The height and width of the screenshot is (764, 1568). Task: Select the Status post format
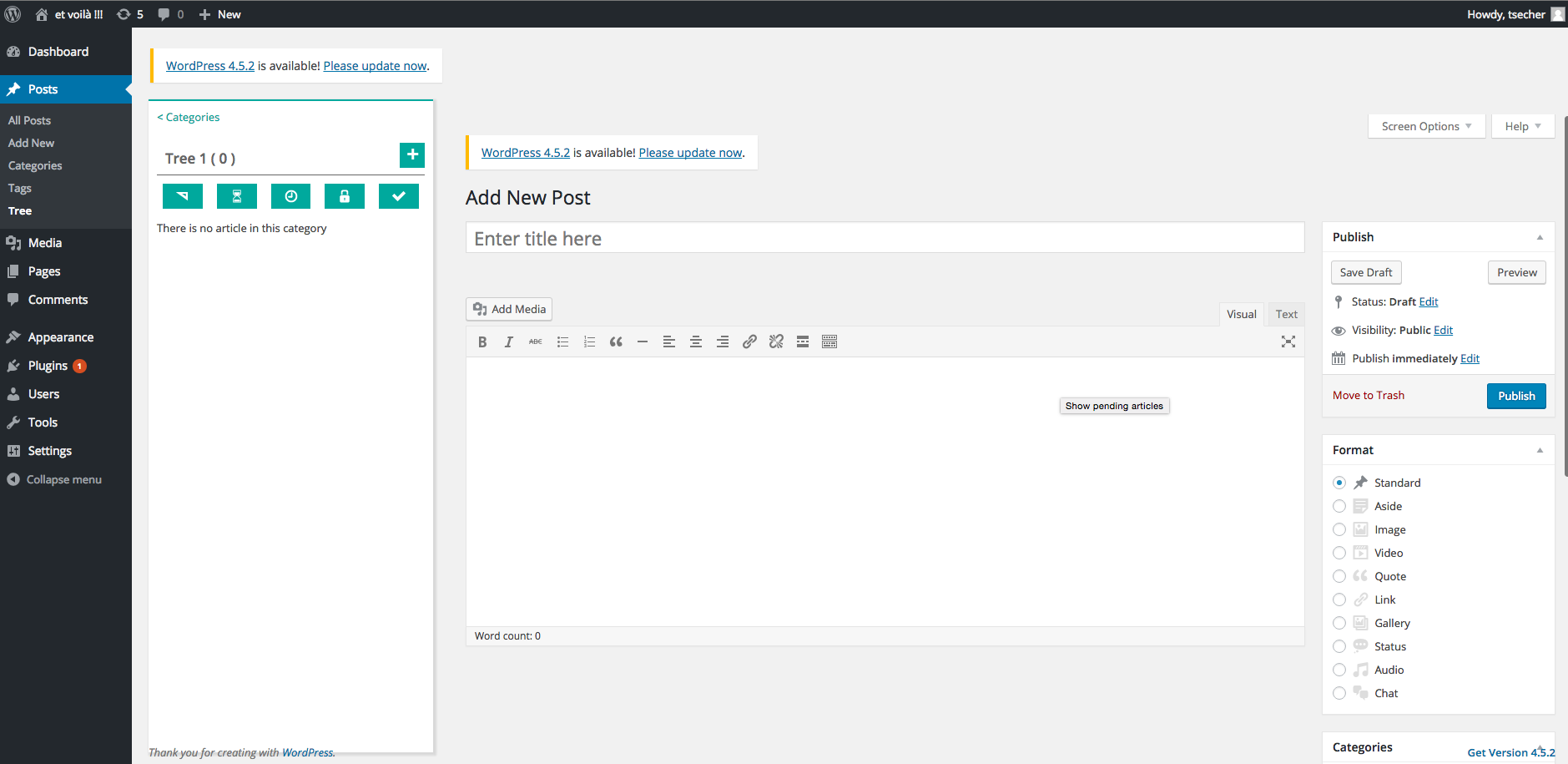click(1339, 646)
